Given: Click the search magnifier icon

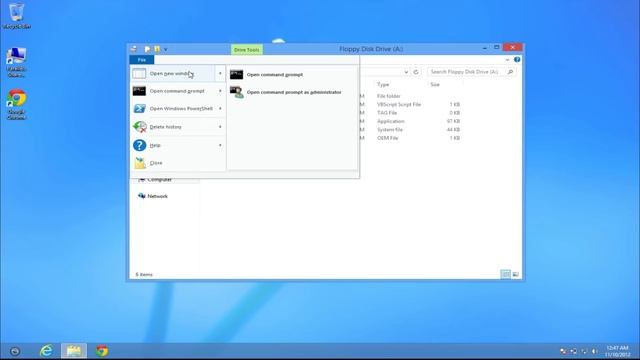Looking at the screenshot, I should coord(510,72).
